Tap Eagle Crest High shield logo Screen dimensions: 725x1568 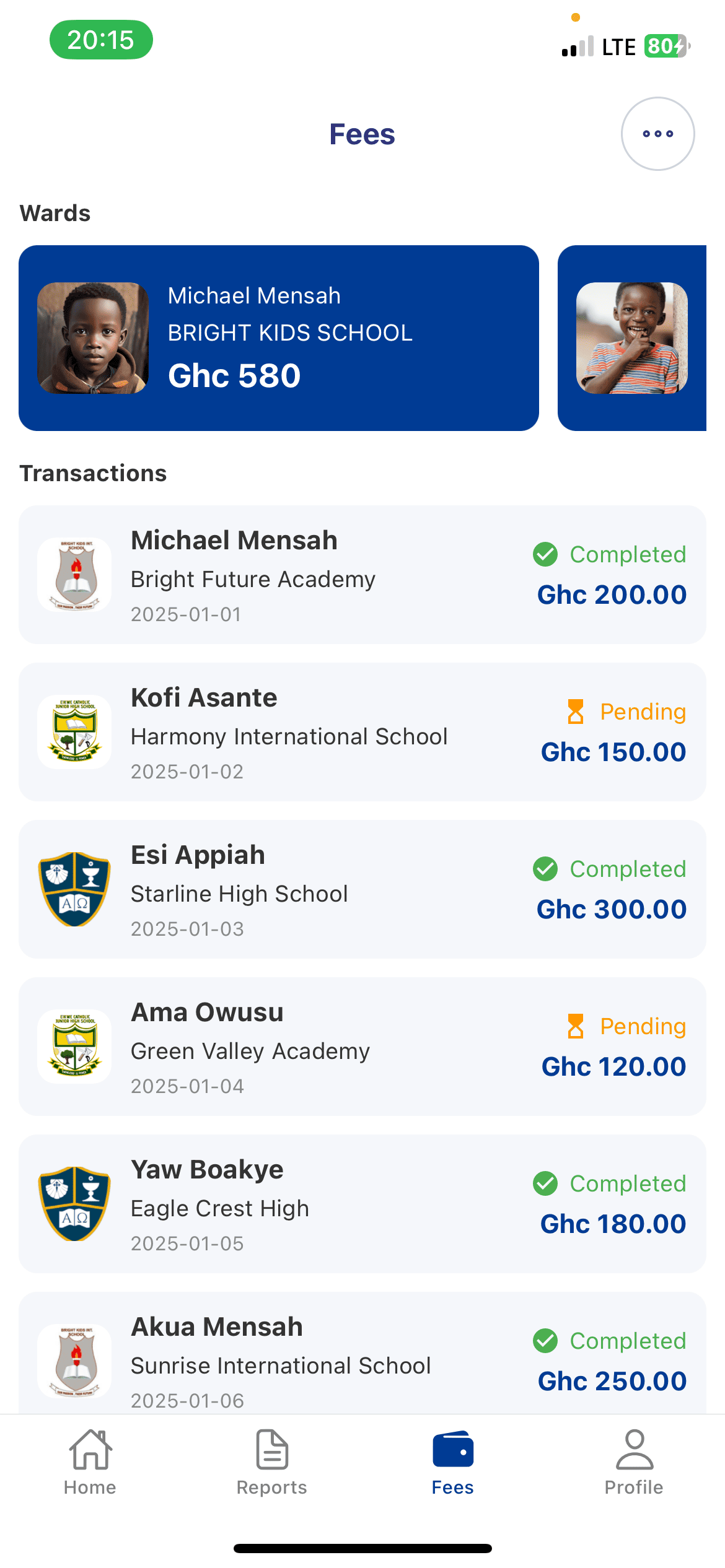(x=74, y=1204)
